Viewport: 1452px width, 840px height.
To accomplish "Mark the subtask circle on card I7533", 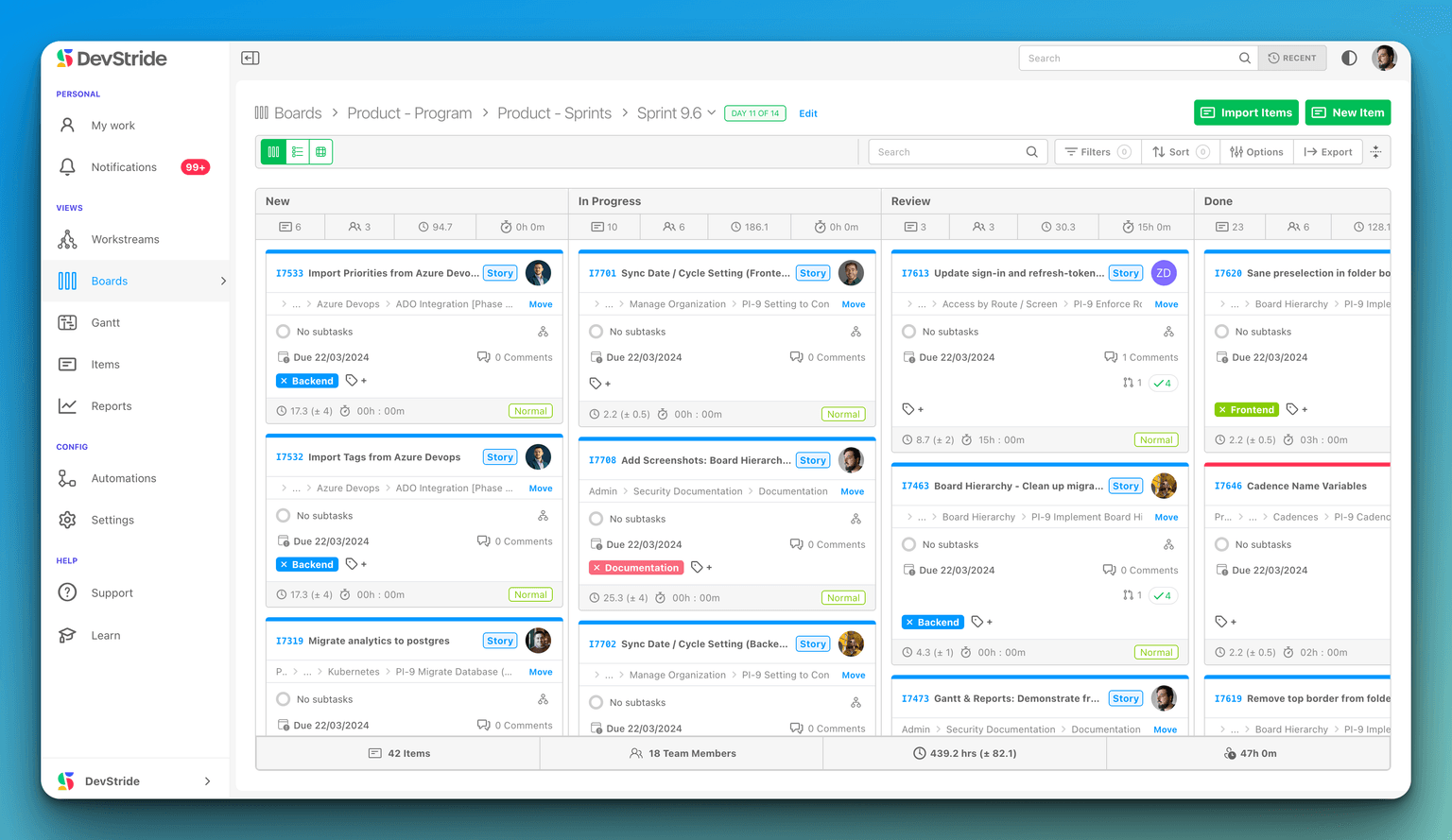I will (x=283, y=331).
